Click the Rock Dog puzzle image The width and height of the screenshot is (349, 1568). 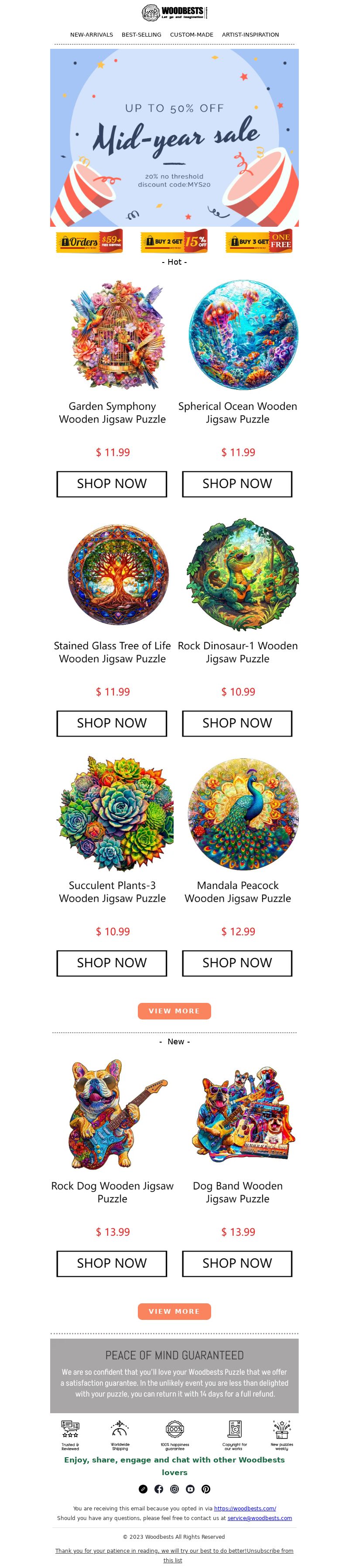112,1115
